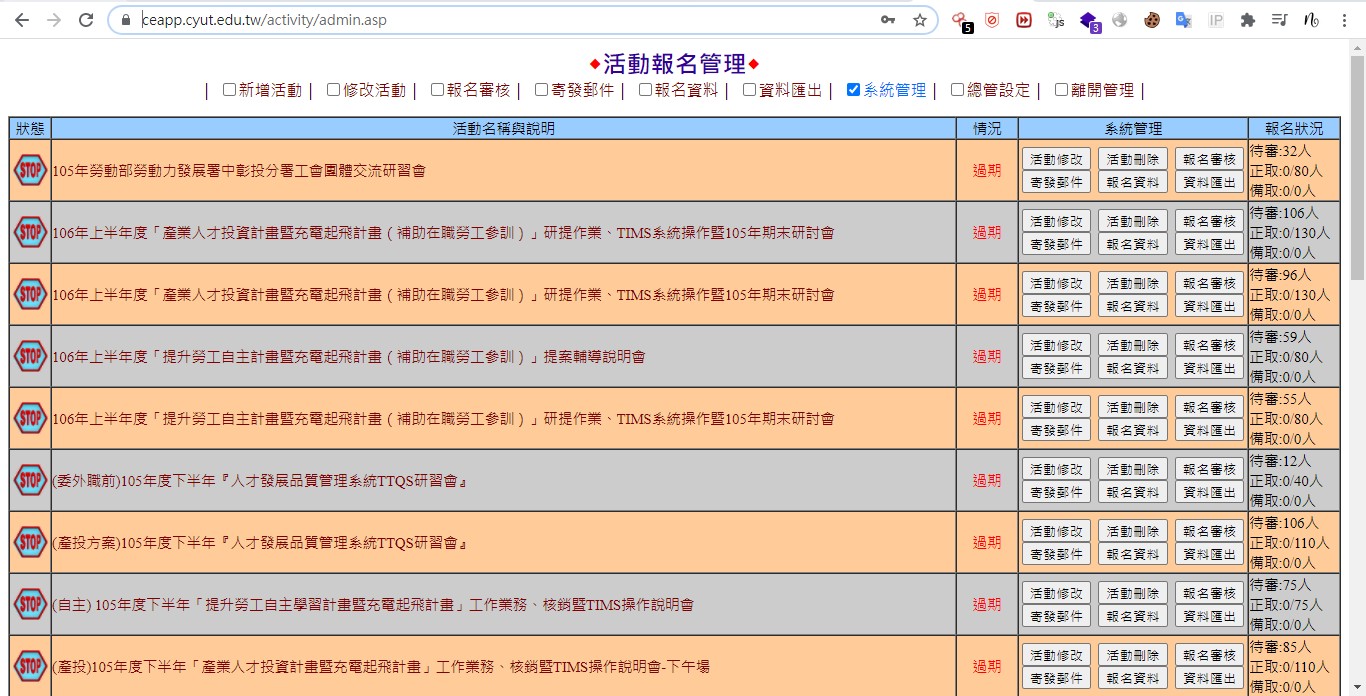Click 寄發郵件 button in 提案輔導說明會 row

pyautogui.click(x=1056, y=368)
